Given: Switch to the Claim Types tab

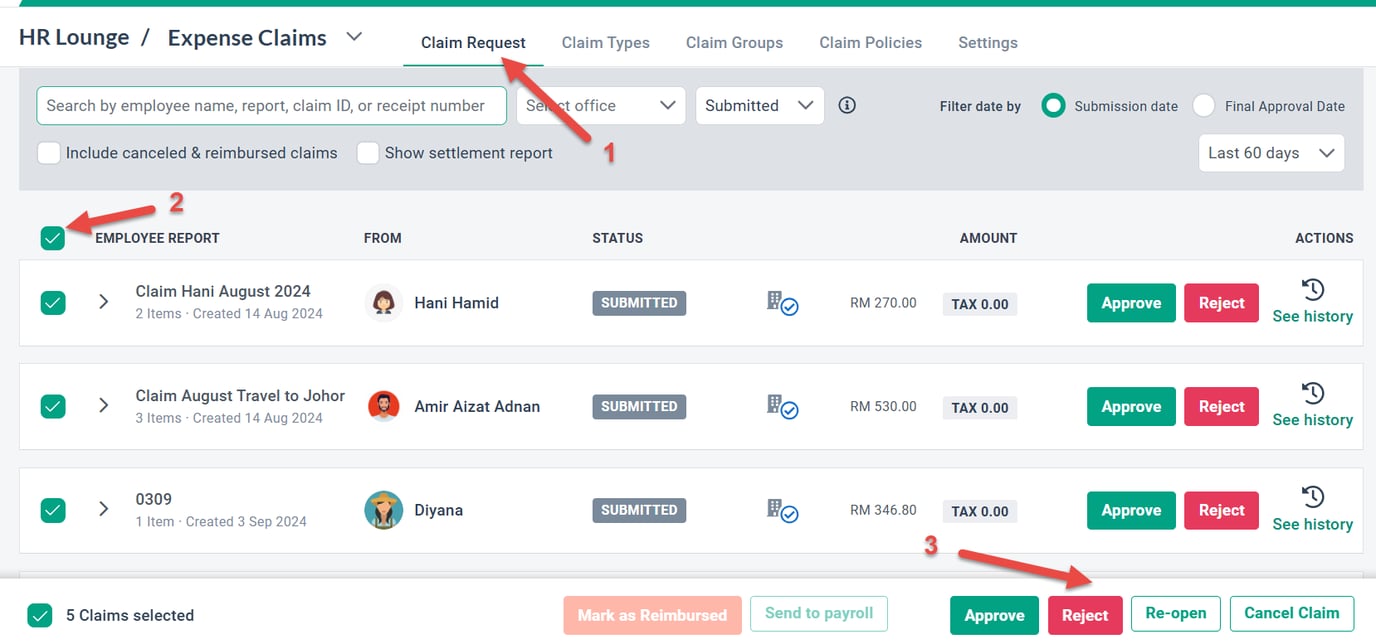Looking at the screenshot, I should 605,42.
